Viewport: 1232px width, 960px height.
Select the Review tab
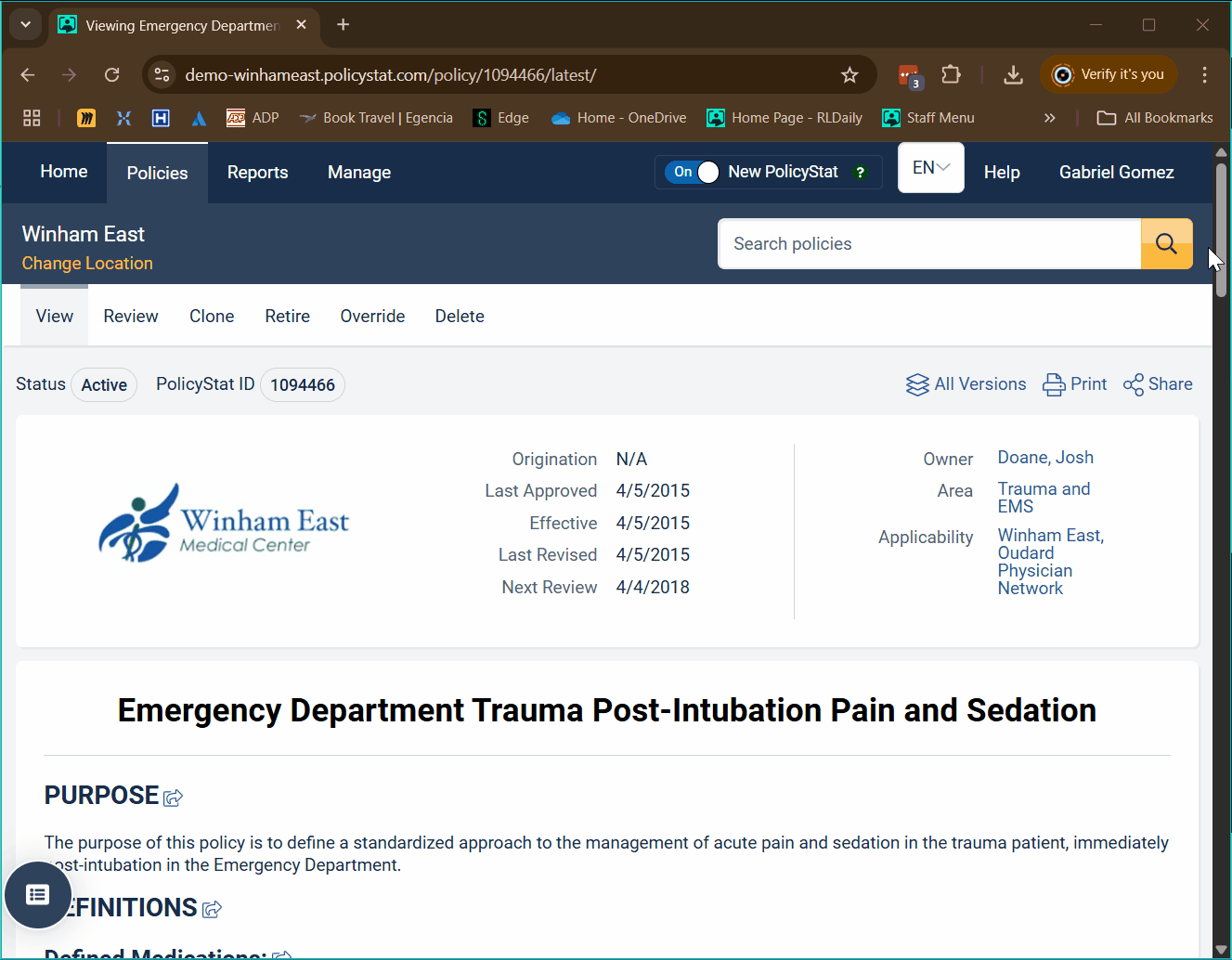tap(131, 317)
